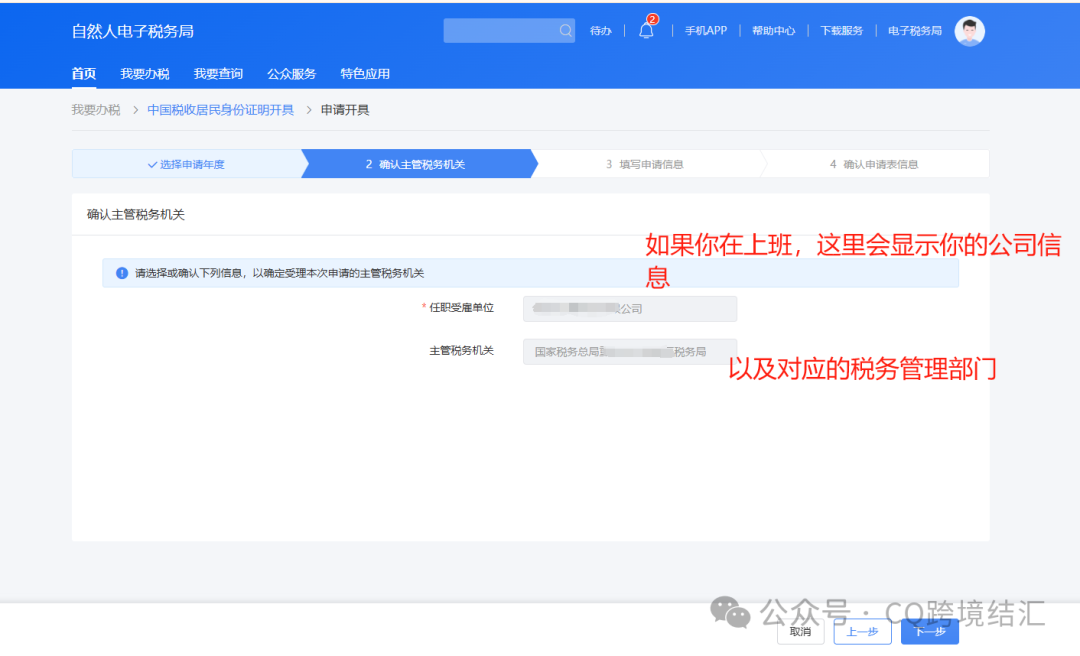Viewport: 1080px width, 656px height.
Task: Open 待办 from the top bar
Action: pyautogui.click(x=600, y=31)
